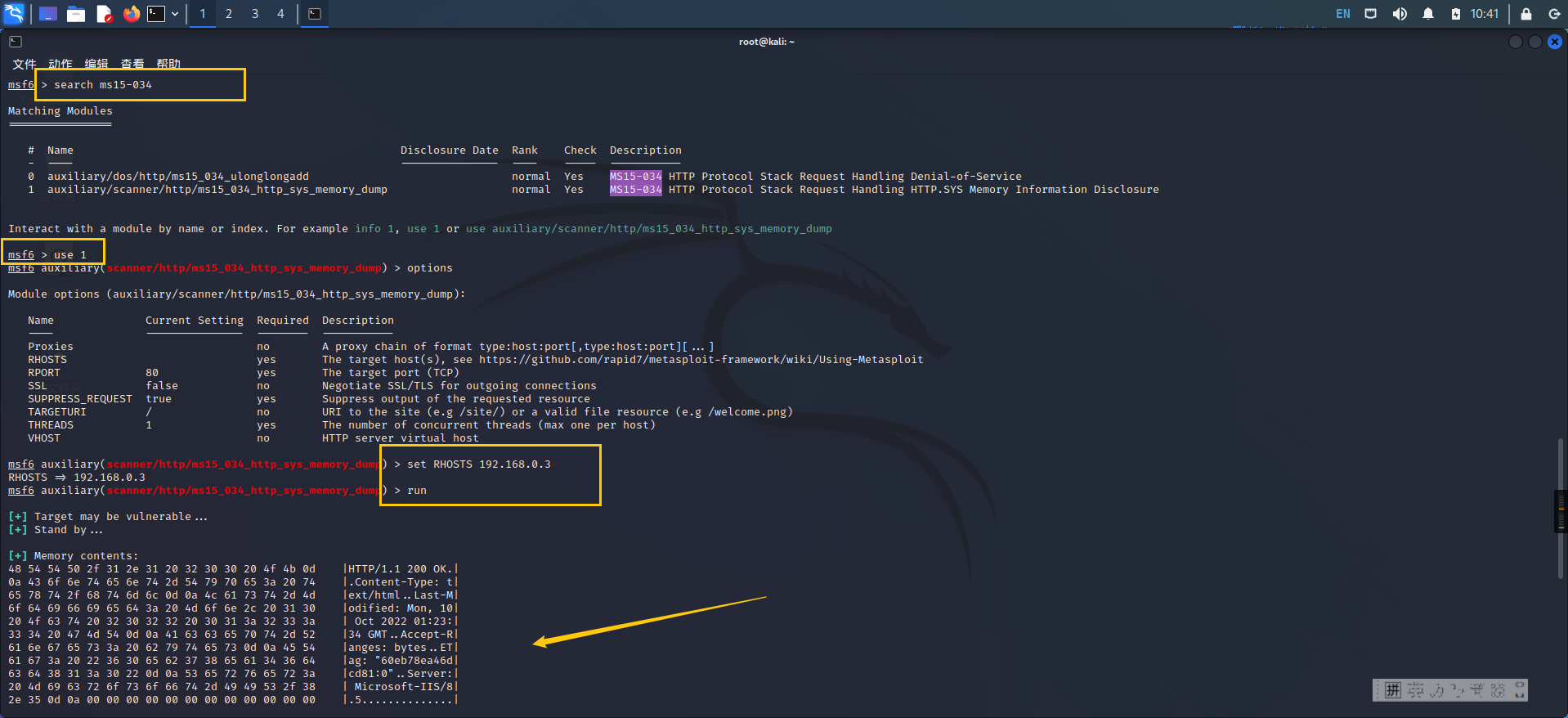Viewport: 1568px width, 718px height.
Task: Switch to workspace 1
Action: pos(203,14)
